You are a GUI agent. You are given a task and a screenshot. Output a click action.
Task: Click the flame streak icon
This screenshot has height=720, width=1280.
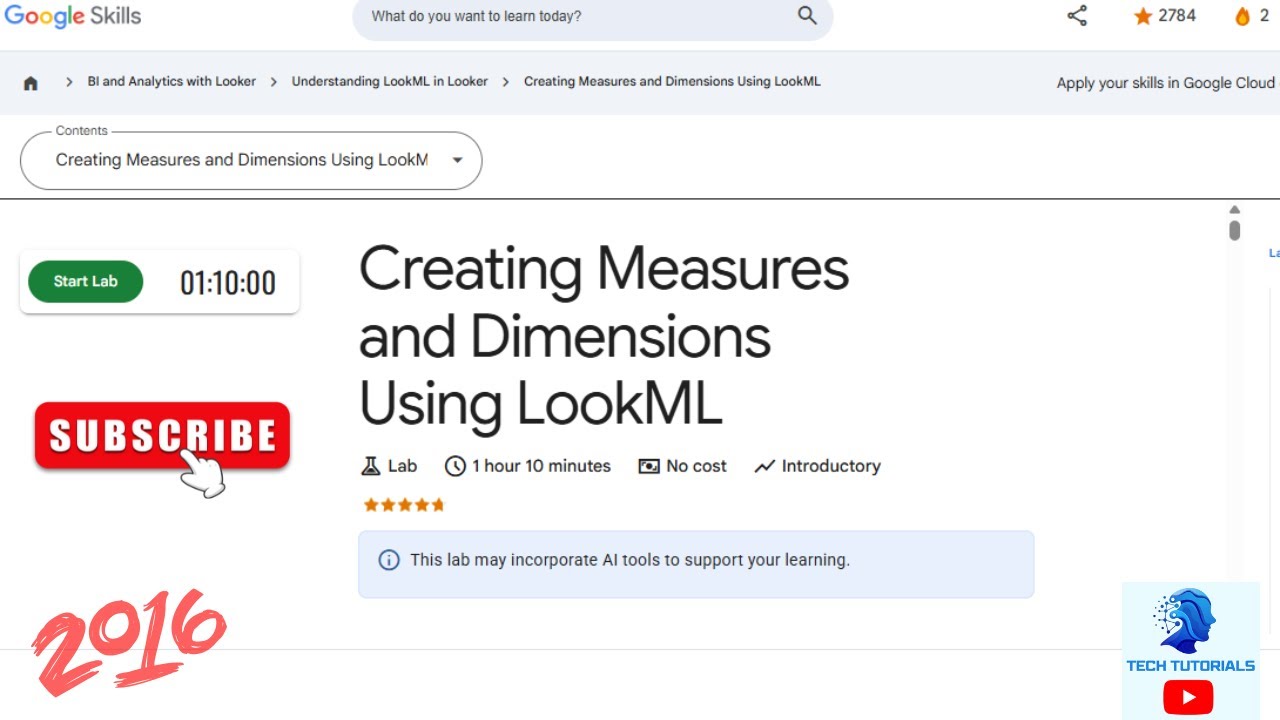pos(1242,17)
